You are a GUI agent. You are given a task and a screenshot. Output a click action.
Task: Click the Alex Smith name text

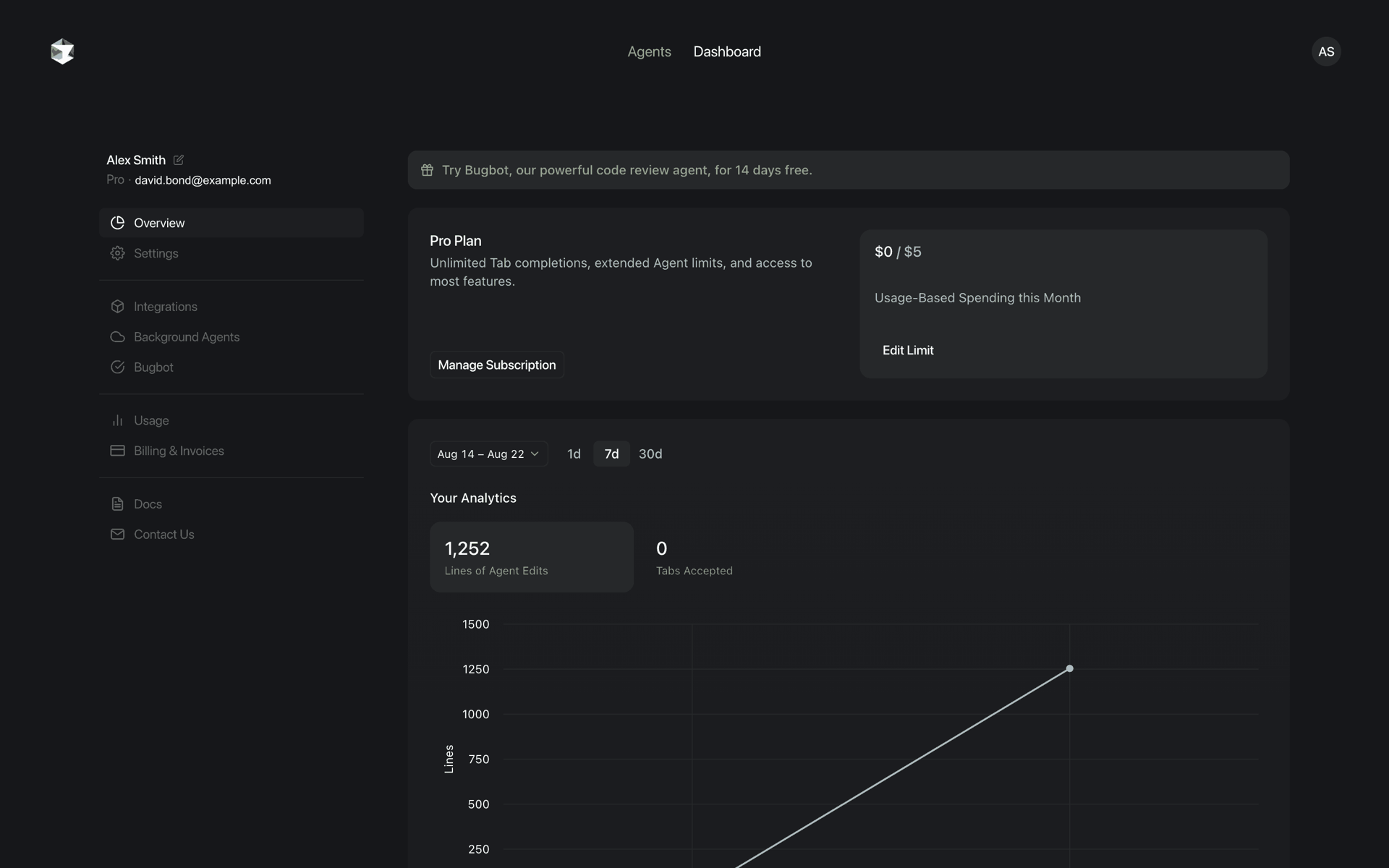point(136,160)
